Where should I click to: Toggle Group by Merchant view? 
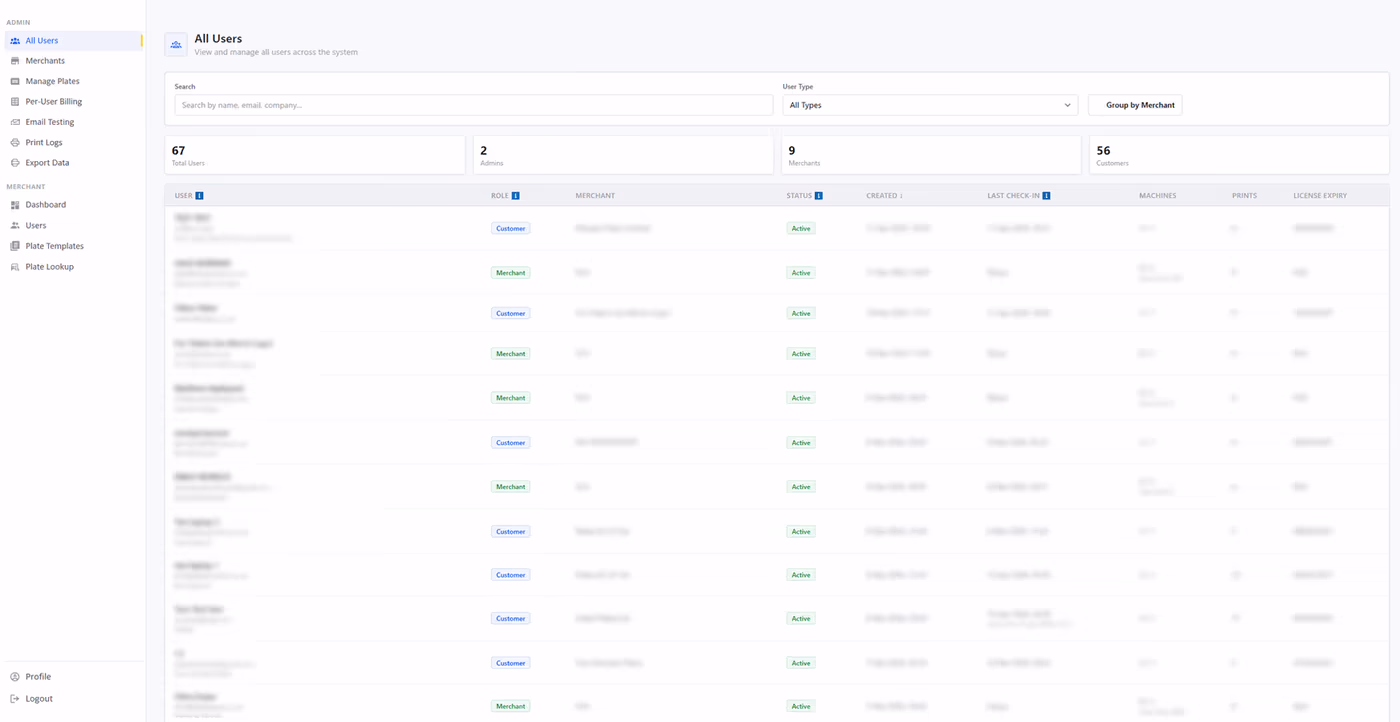pos(1135,105)
